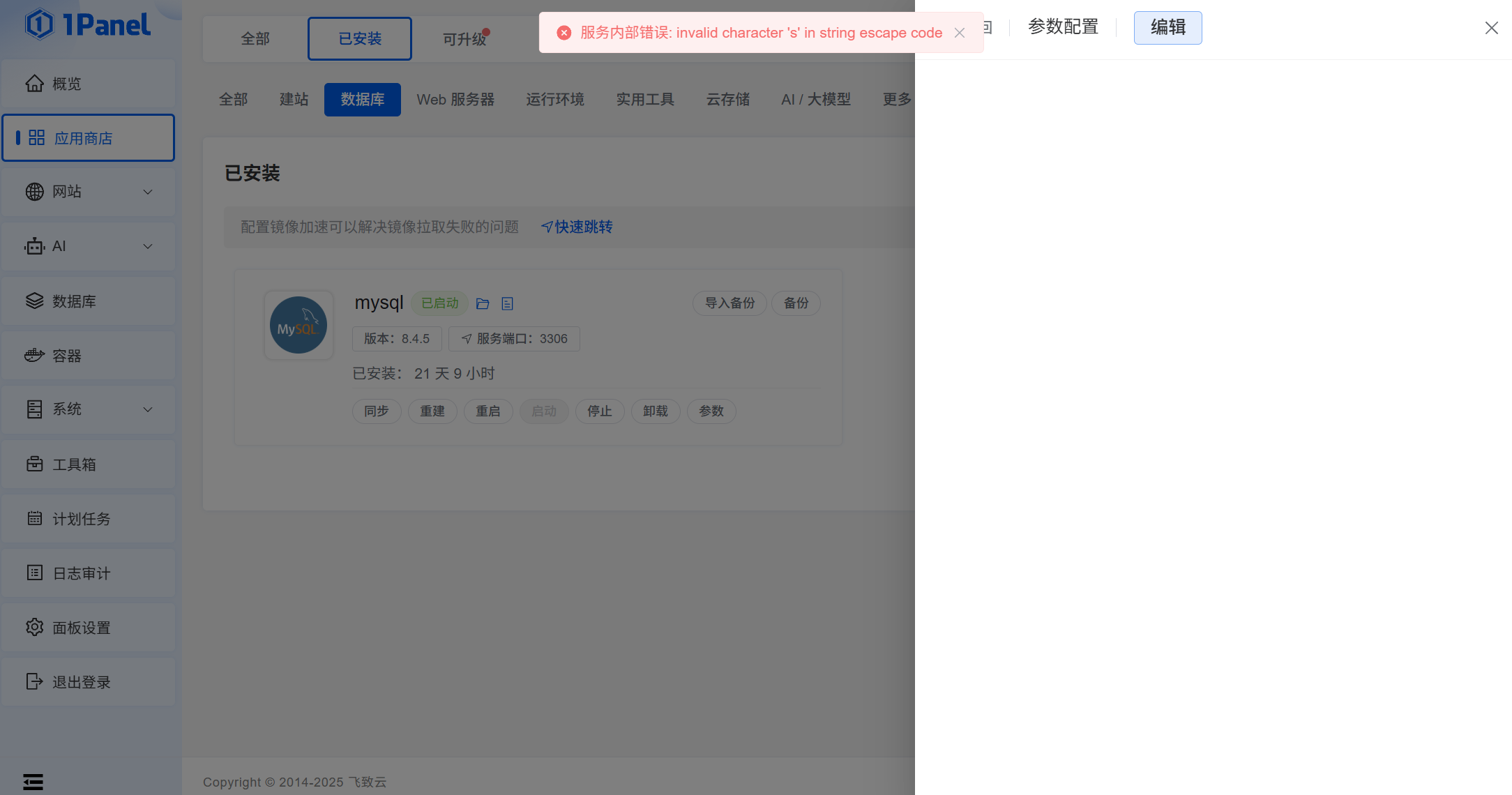Select the 数据库 category filter
The height and width of the screenshot is (795, 1512).
pyautogui.click(x=363, y=100)
